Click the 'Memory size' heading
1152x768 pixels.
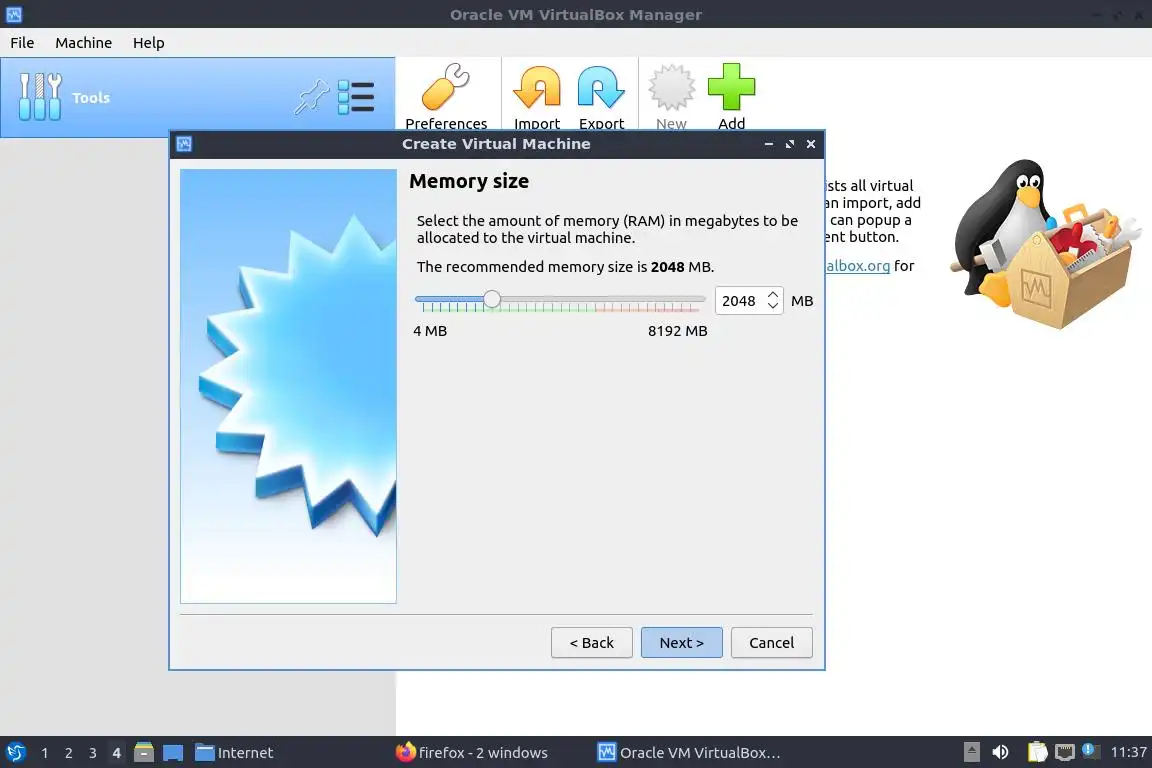[469, 181]
